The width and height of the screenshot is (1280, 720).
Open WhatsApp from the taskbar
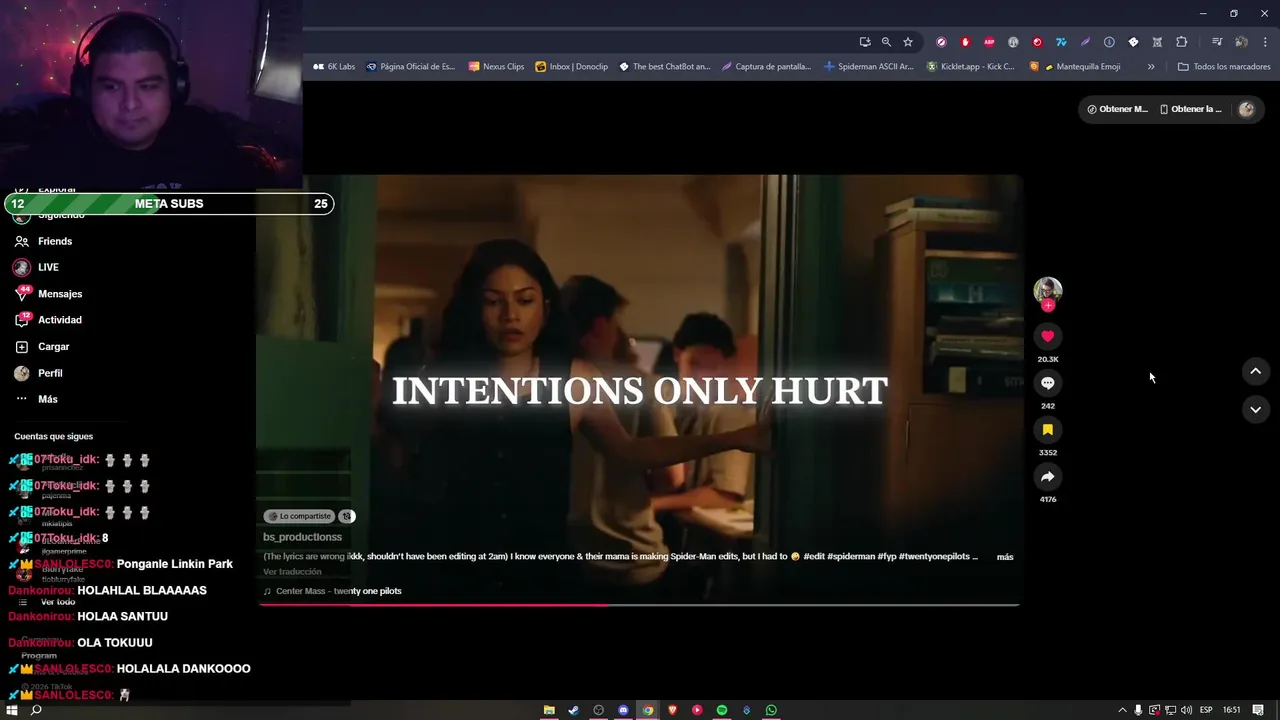tap(771, 710)
